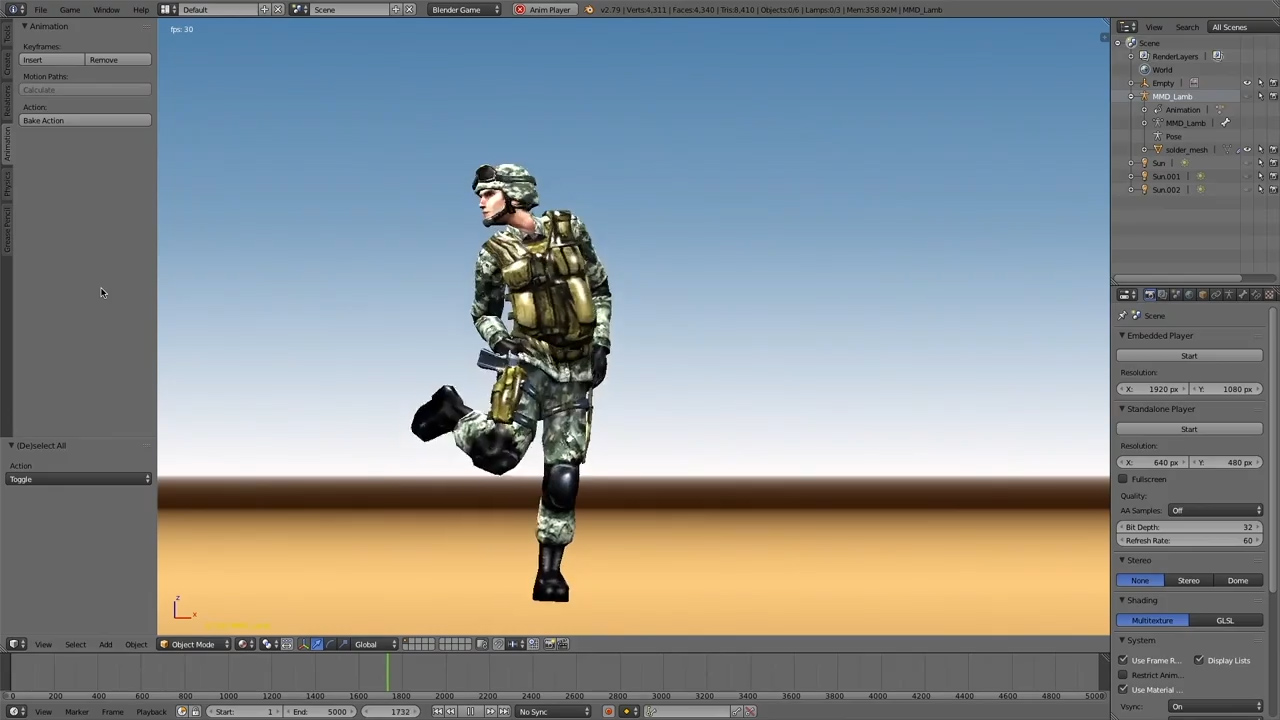
Task: Select the scale manipulator icon
Action: point(343,644)
